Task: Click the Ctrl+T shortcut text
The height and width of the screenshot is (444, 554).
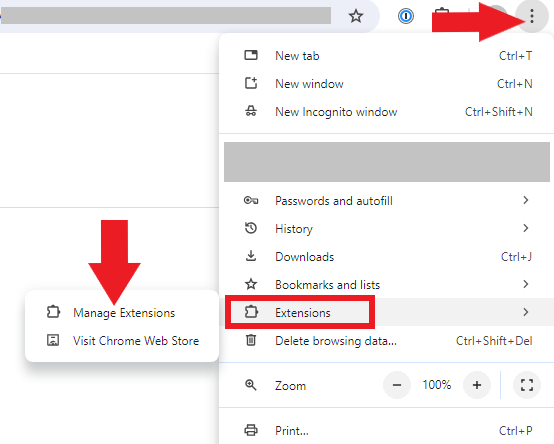Action: [515, 55]
